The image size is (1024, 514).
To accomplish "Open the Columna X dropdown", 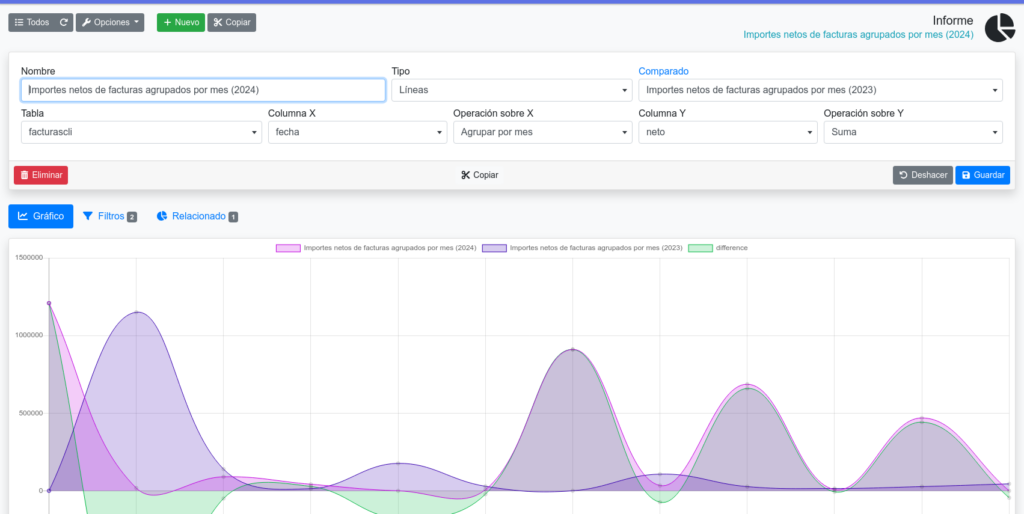I will (x=356, y=132).
